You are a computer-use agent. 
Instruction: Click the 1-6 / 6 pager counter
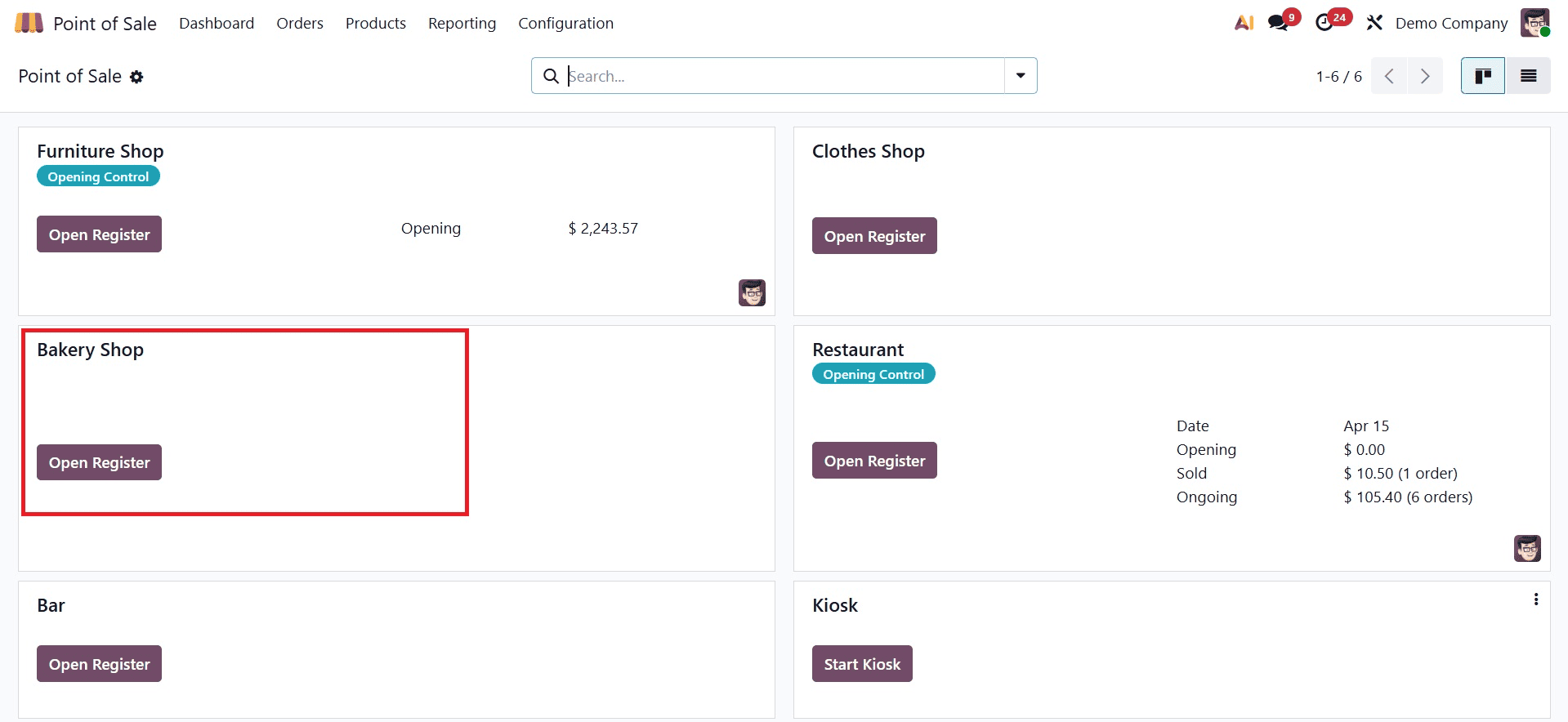[x=1338, y=76]
